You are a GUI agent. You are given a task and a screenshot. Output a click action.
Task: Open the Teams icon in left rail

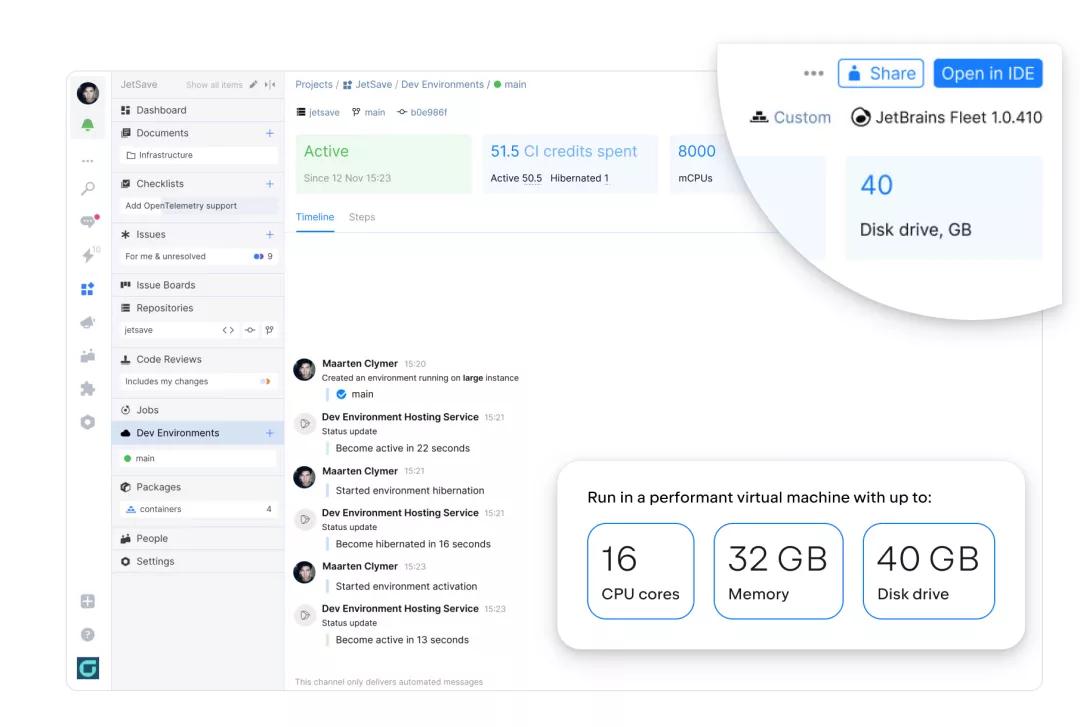click(x=87, y=356)
